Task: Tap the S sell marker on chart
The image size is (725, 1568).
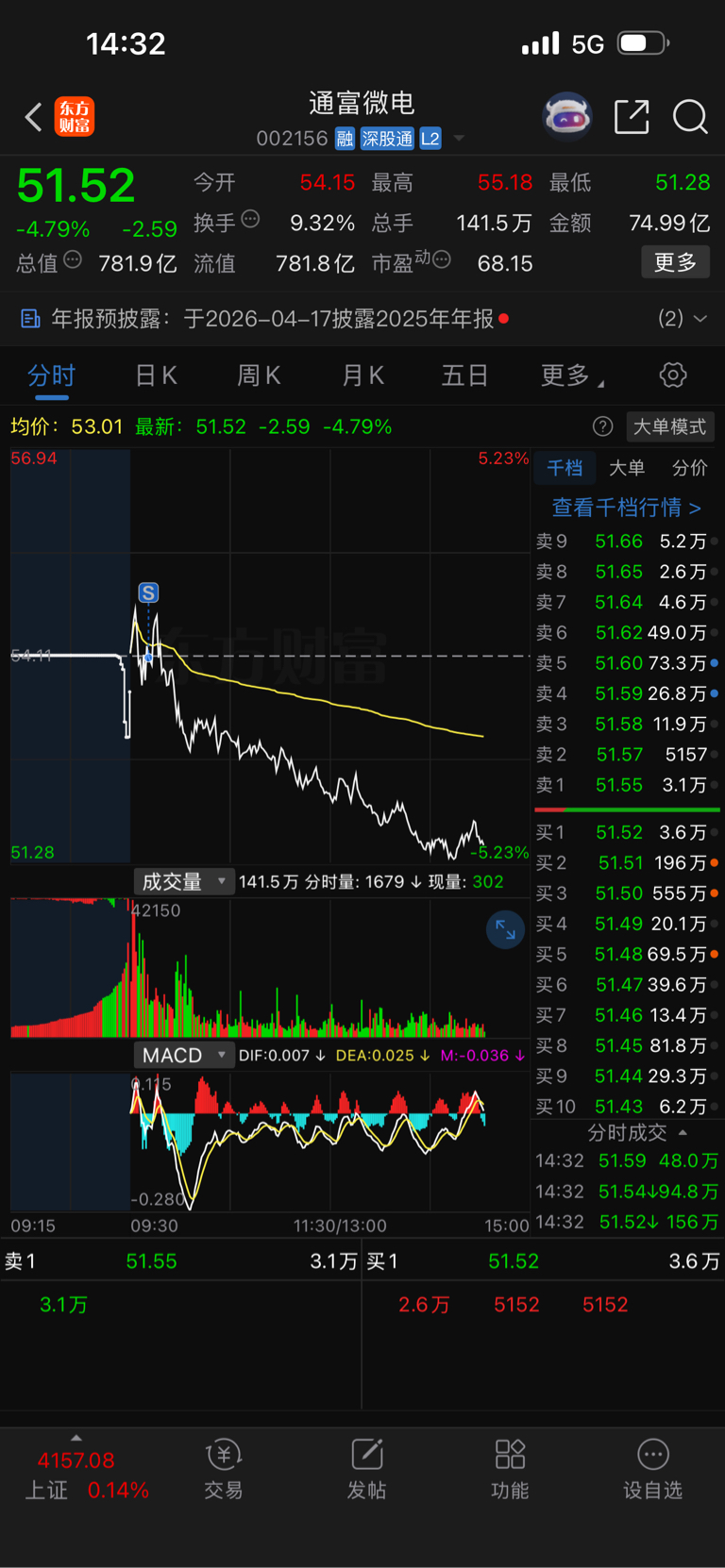Action: tap(148, 592)
